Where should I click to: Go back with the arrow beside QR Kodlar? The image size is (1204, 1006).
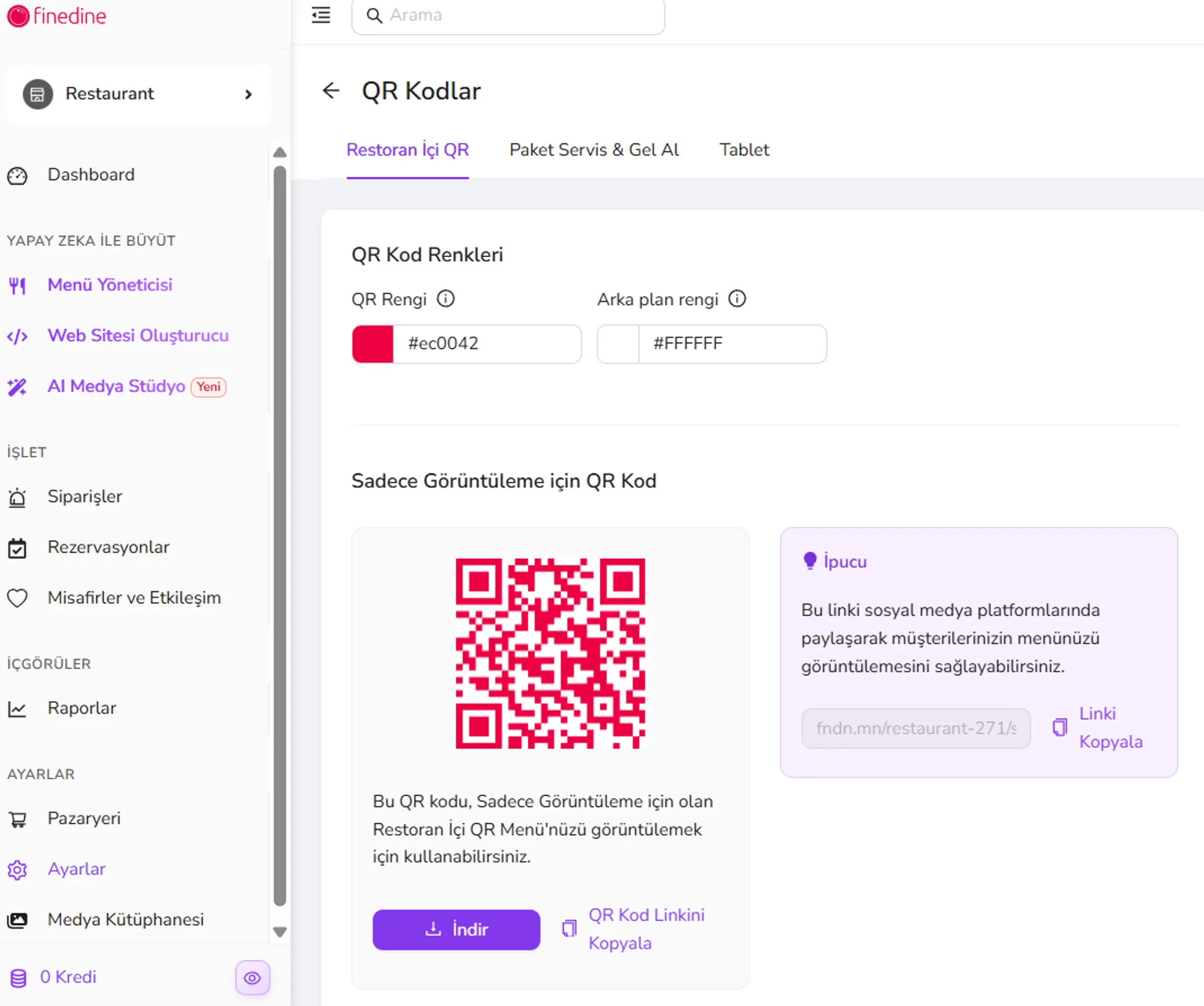[x=330, y=90]
